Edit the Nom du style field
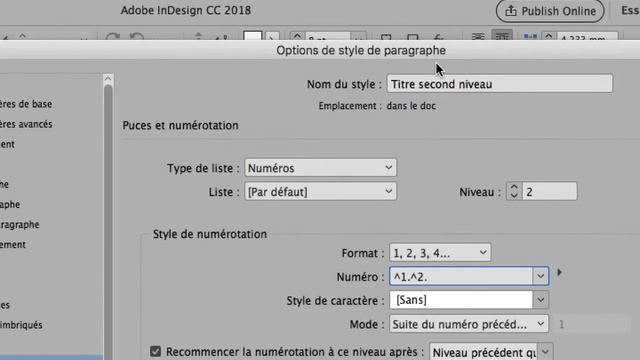This screenshot has width=640, height=360. 500,84
